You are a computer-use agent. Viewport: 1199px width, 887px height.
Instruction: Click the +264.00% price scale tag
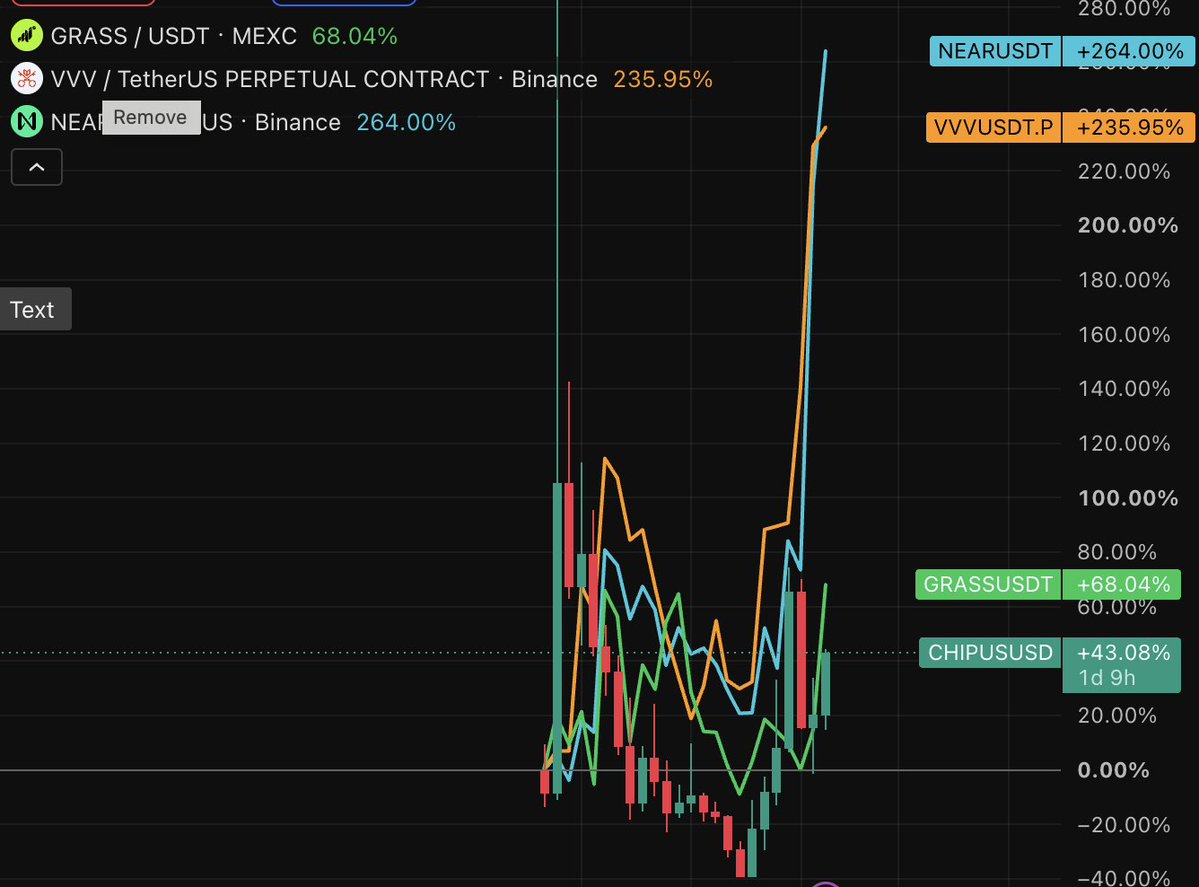tap(1128, 51)
